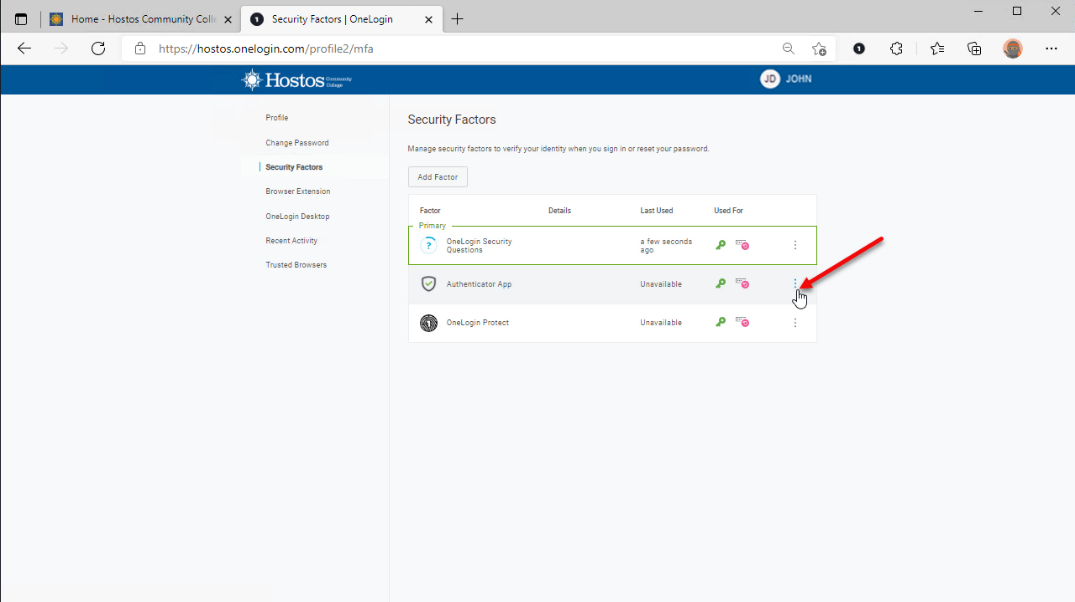Open the OneLogin browser extension icon
Image resolution: width=1075 pixels, height=602 pixels.
(859, 49)
